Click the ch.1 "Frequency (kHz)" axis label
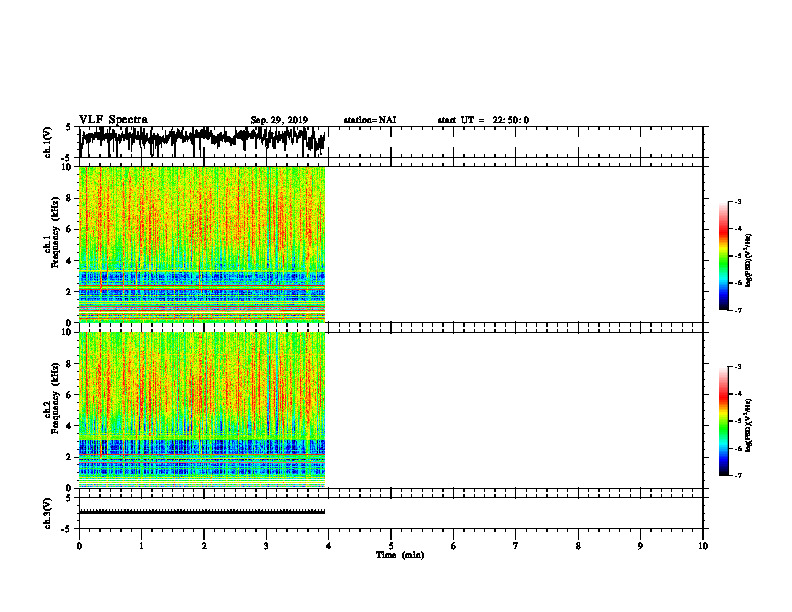This screenshot has width=792, height=612. pyautogui.click(x=55, y=232)
